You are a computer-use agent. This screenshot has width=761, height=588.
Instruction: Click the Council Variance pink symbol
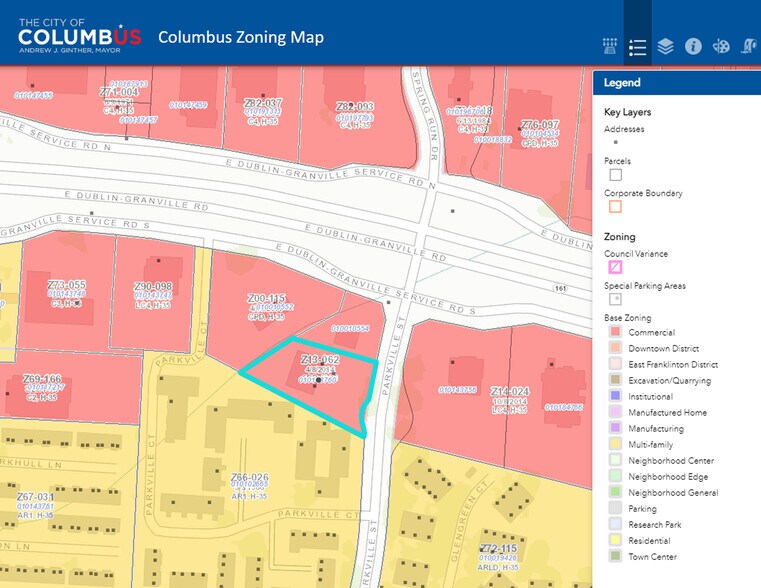click(615, 267)
